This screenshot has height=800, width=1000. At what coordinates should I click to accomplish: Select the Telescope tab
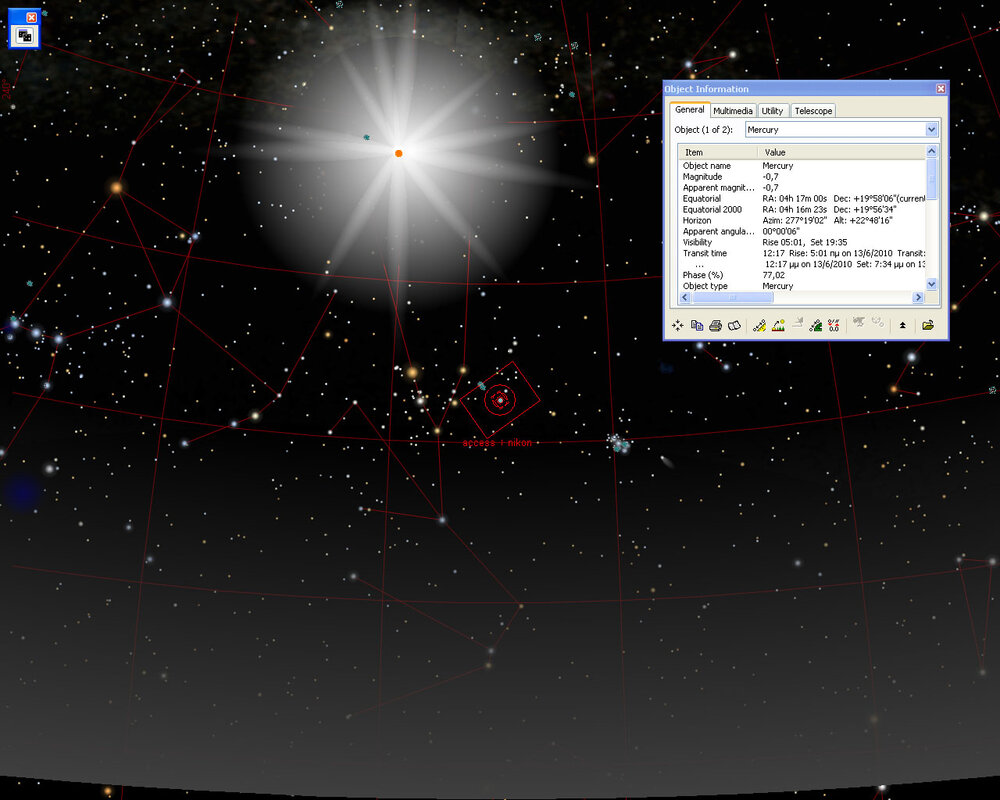pyautogui.click(x=813, y=111)
